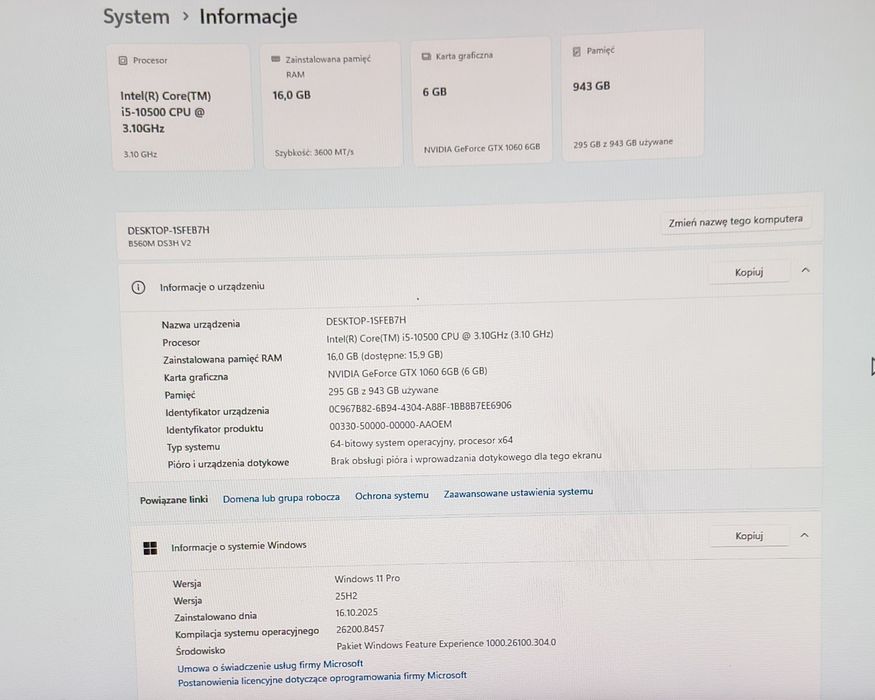Open the breadcrumb separator chevron after System
875x700 pixels.
pyautogui.click(x=185, y=17)
